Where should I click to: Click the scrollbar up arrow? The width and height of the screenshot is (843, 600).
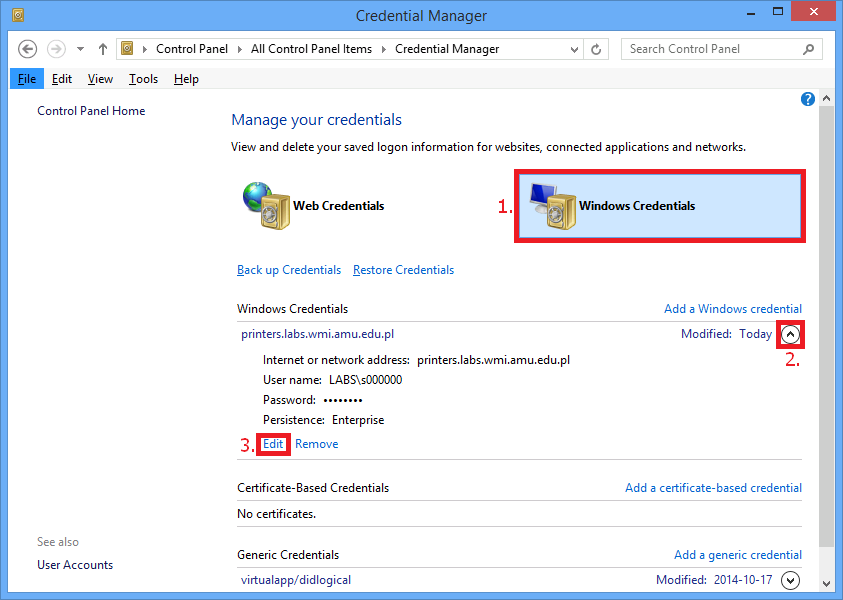826,98
